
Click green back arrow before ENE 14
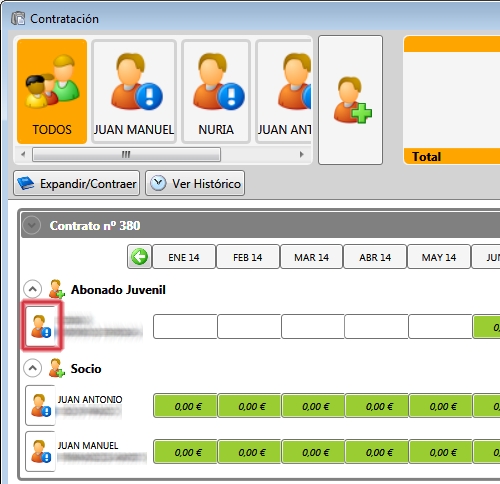pos(139,257)
